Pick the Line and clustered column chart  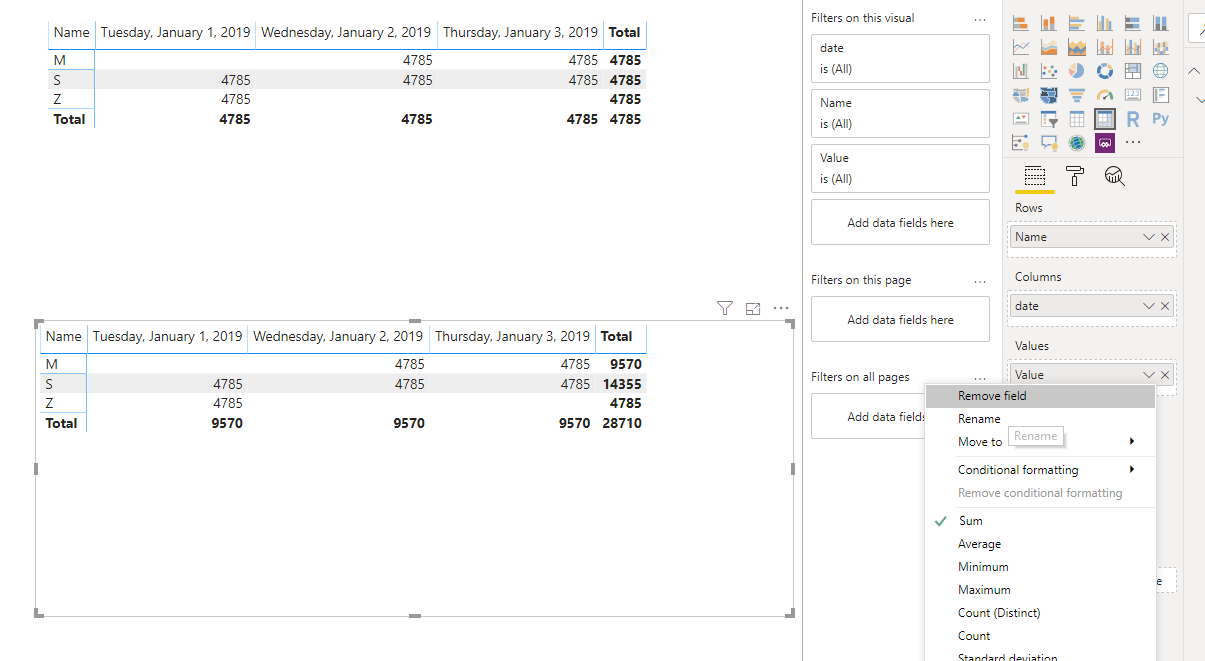point(1133,47)
